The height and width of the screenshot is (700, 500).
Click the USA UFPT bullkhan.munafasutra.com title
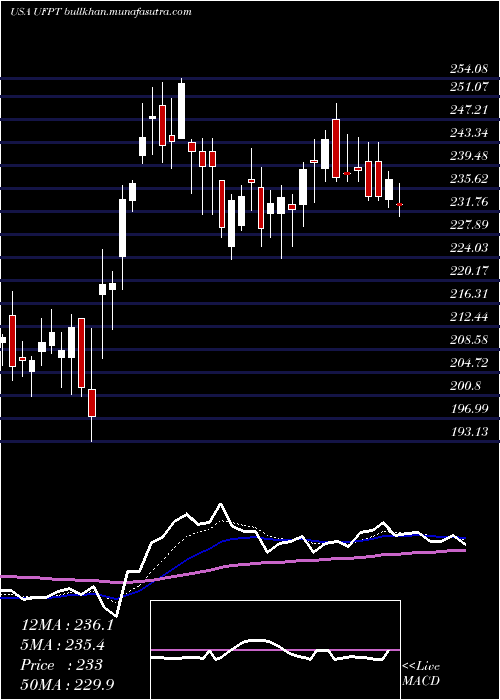click(100, 12)
